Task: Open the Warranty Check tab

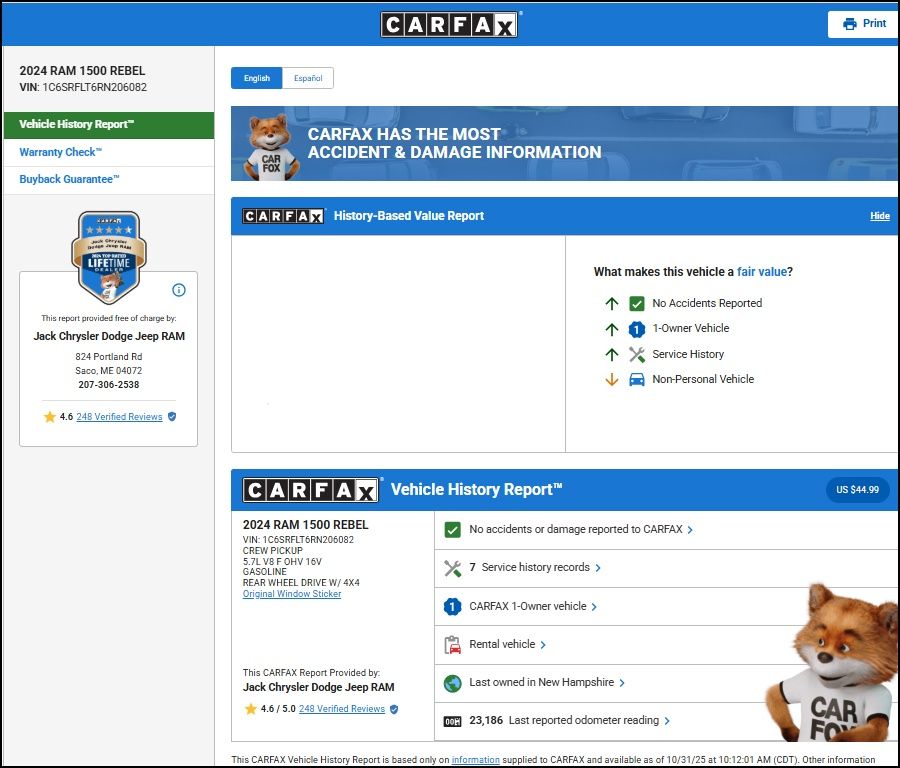Action: tap(61, 152)
